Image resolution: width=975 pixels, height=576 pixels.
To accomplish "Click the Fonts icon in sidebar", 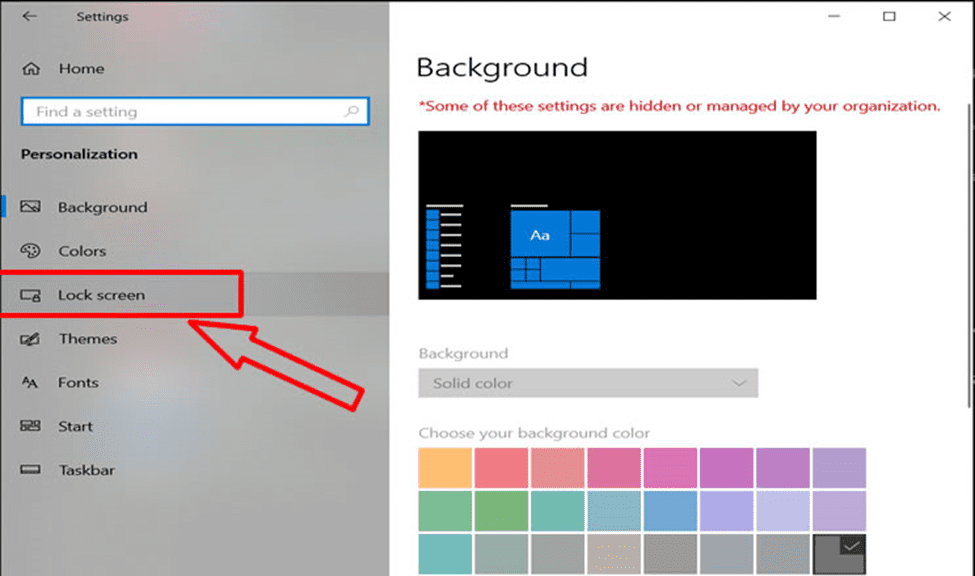I will 30,383.
